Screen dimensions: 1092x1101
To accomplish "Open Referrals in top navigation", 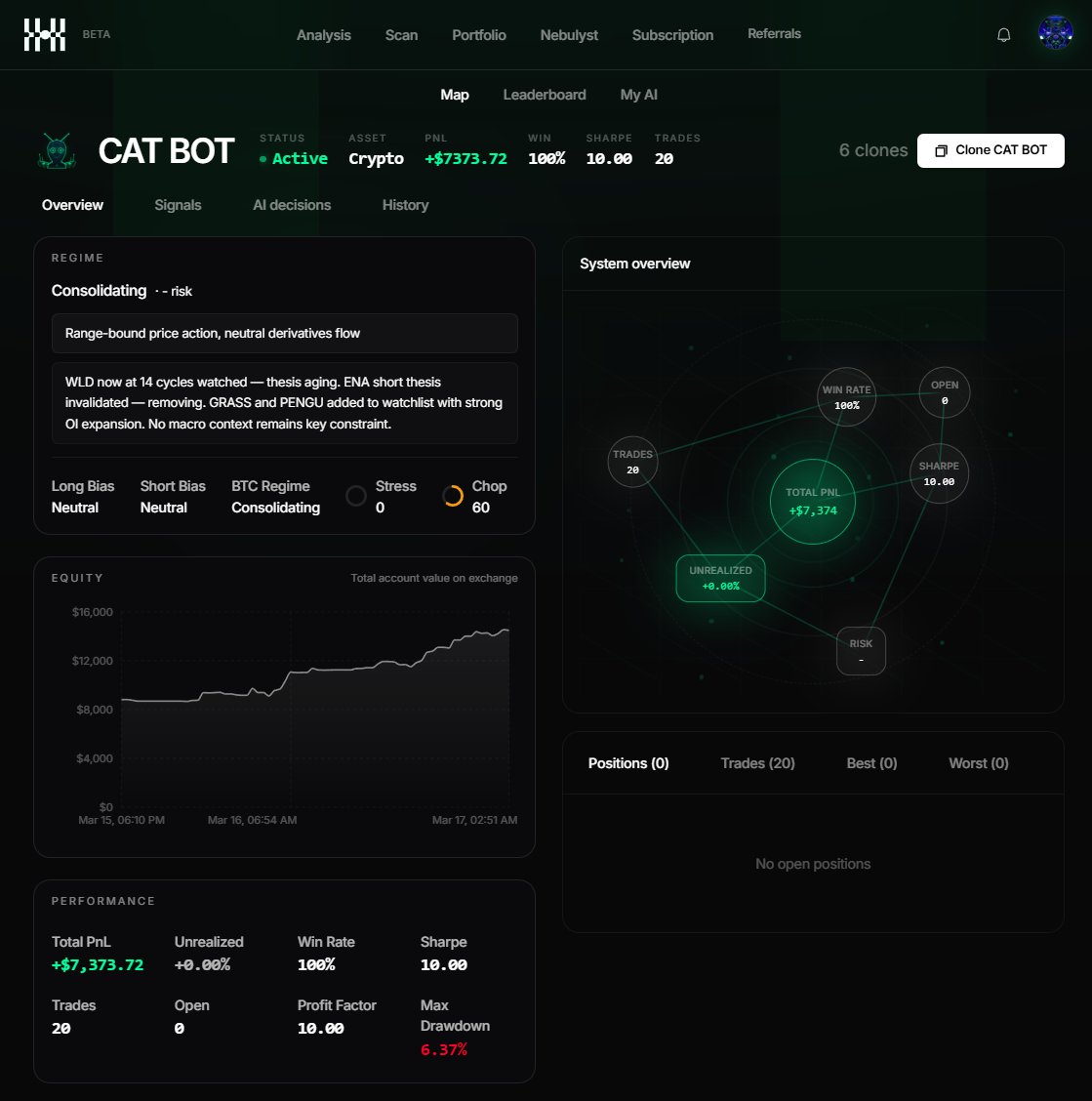I will click(x=774, y=34).
